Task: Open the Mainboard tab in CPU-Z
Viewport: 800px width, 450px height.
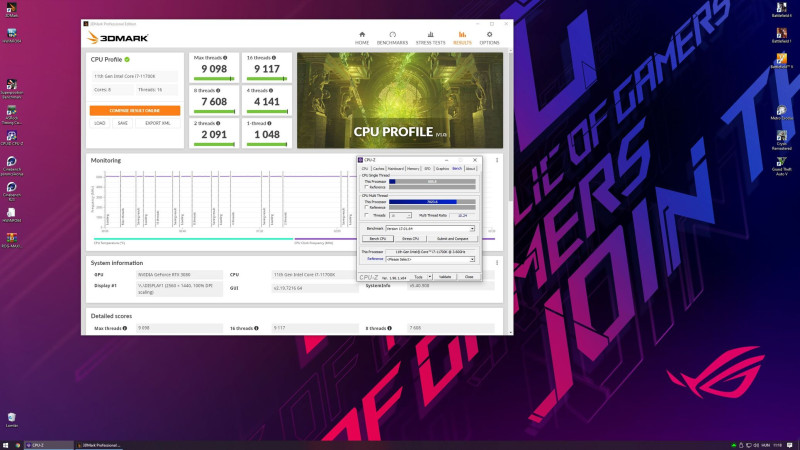Action: (395, 168)
